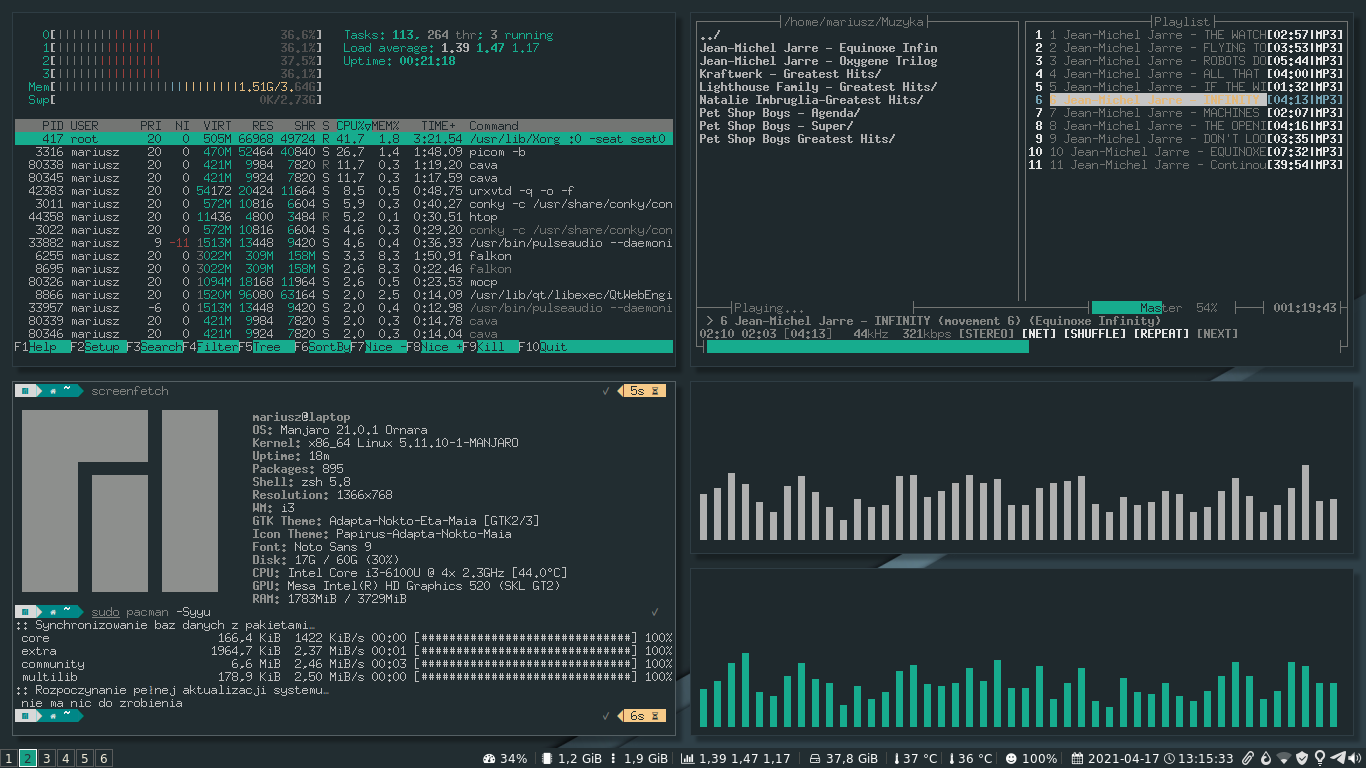Click the sudo pacman -Syyu command line
This screenshot has width=1366, height=768.
tap(150, 611)
